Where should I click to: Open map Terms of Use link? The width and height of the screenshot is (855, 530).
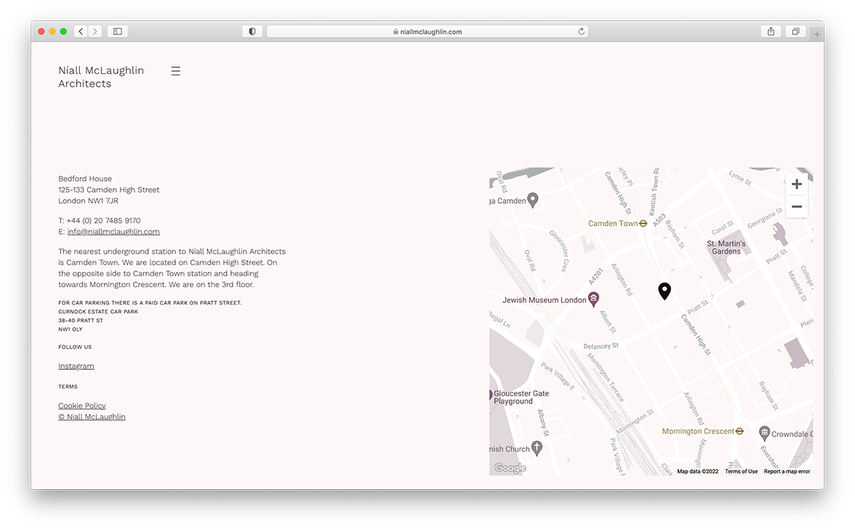click(x=741, y=471)
